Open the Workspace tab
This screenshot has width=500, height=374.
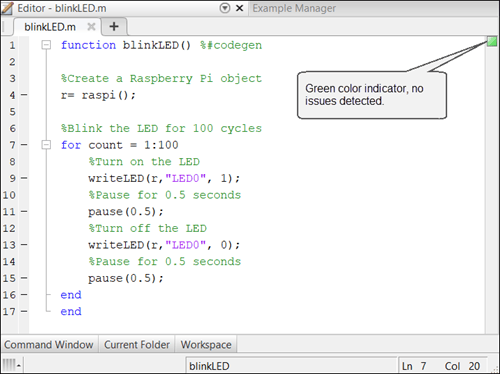[206, 345]
